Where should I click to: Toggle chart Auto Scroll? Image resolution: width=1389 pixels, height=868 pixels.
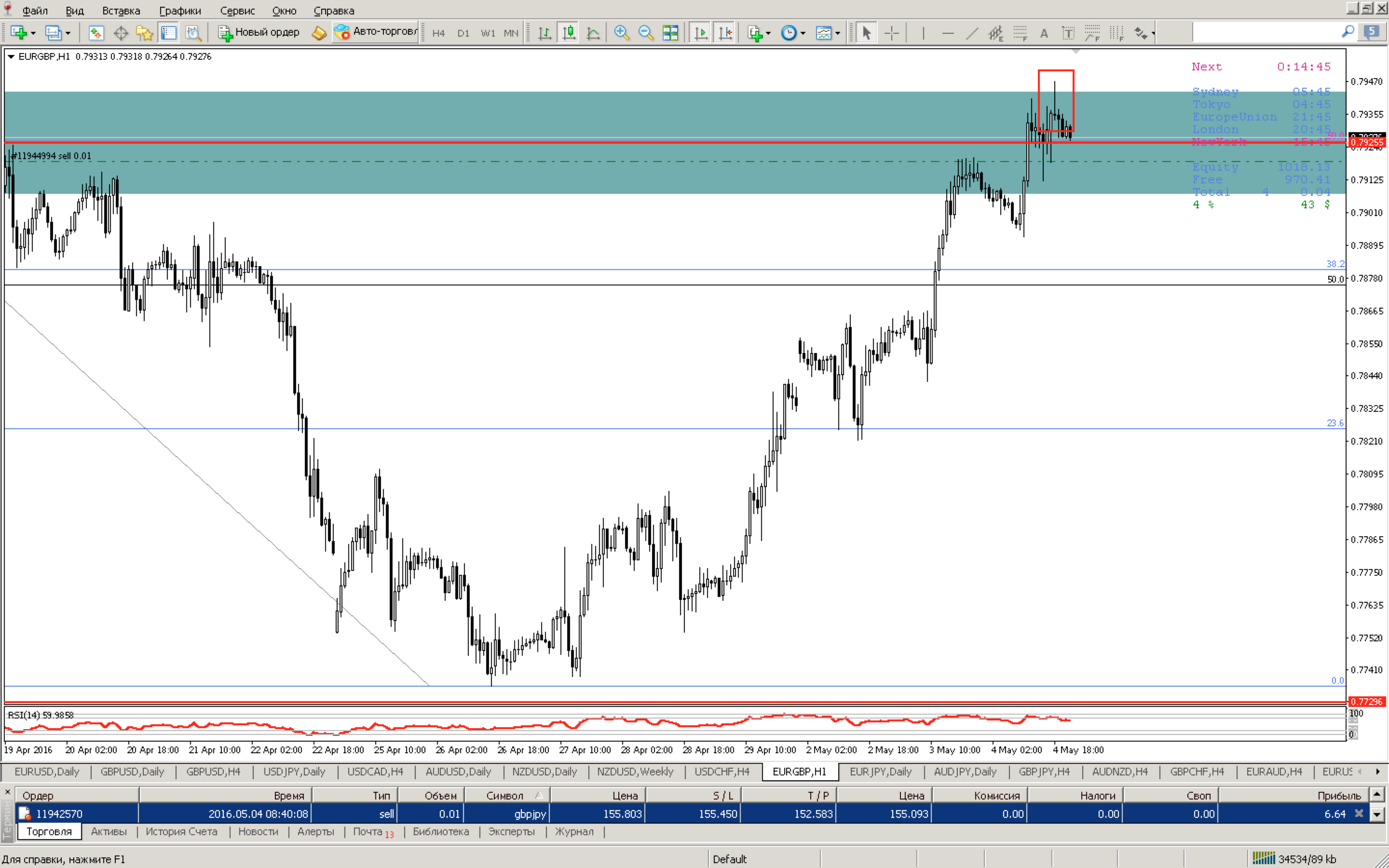tap(700, 33)
